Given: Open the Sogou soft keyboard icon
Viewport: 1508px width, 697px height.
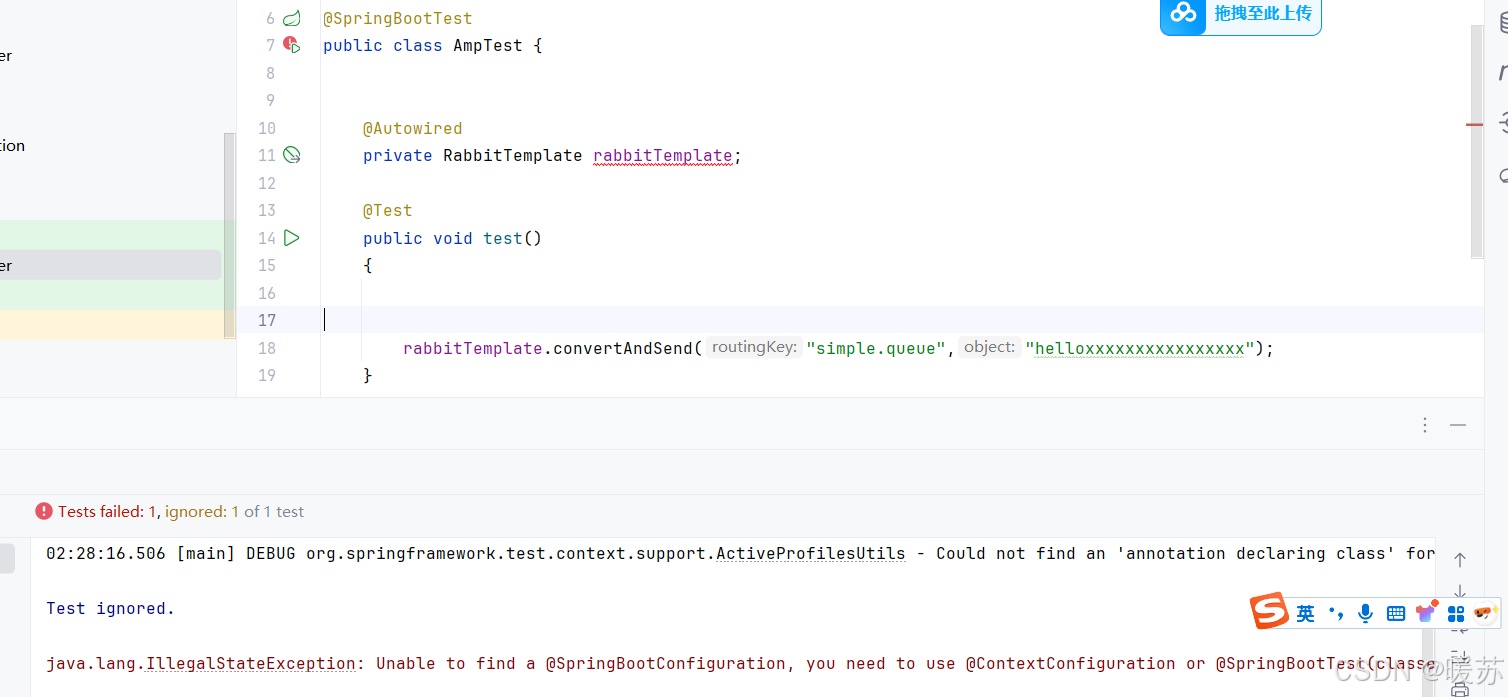Looking at the screenshot, I should point(1396,612).
